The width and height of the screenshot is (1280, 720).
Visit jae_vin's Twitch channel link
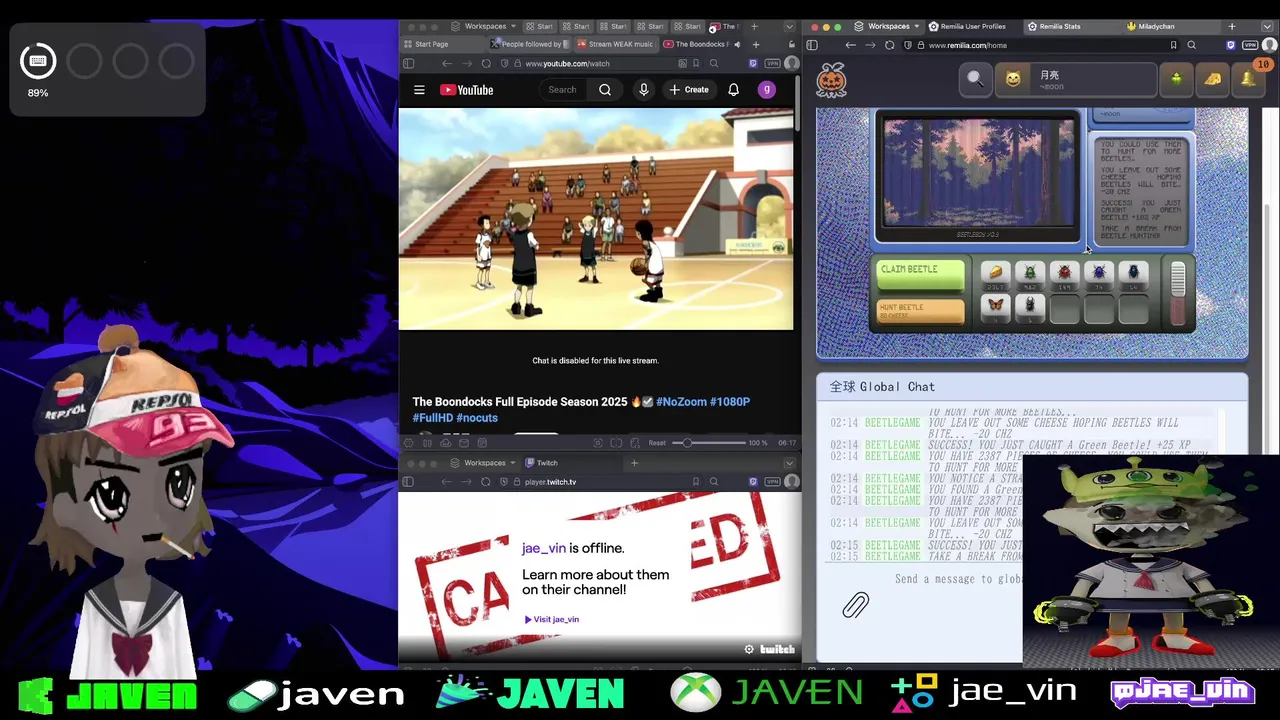[552, 619]
